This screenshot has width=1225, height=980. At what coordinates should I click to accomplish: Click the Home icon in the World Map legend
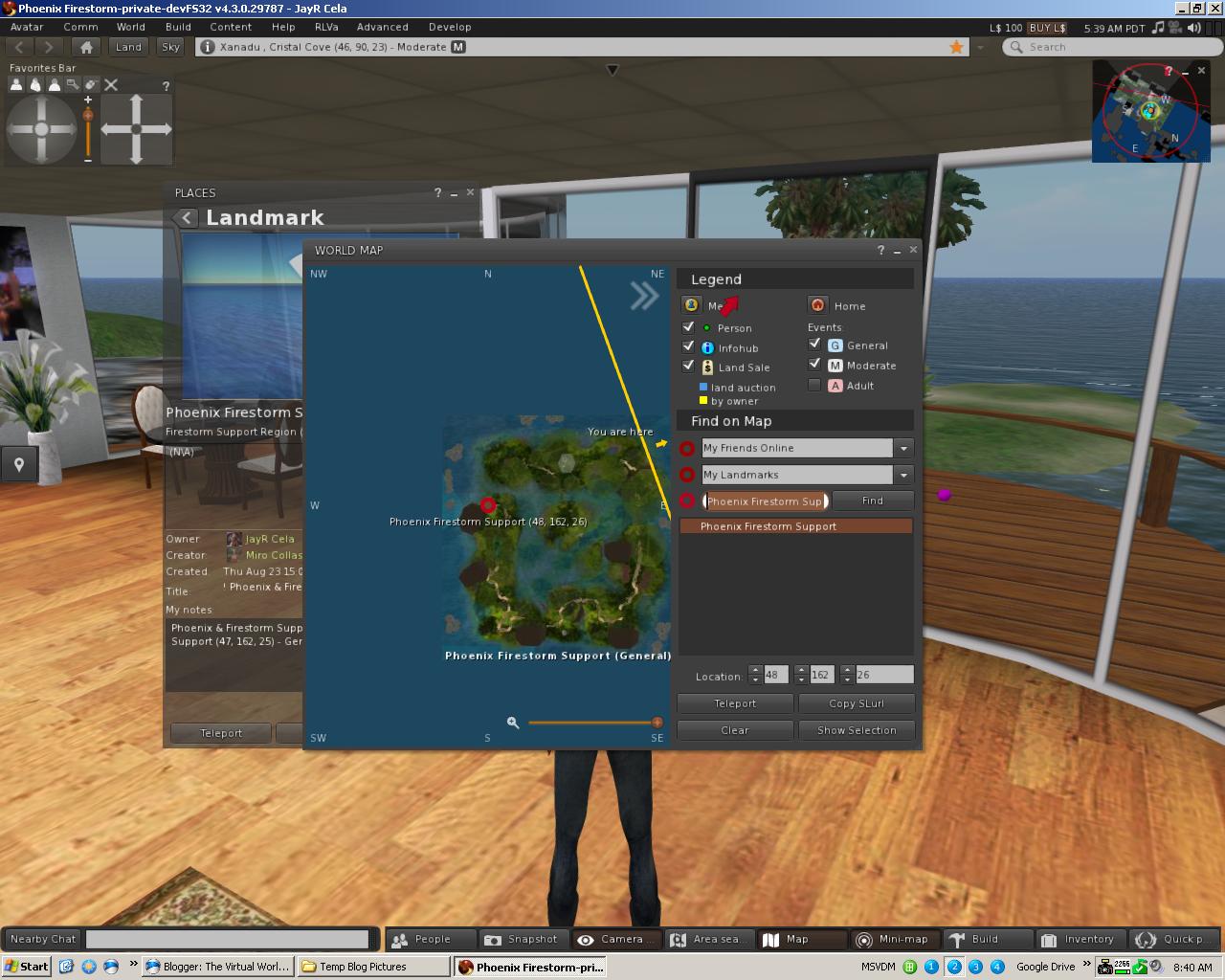click(817, 305)
